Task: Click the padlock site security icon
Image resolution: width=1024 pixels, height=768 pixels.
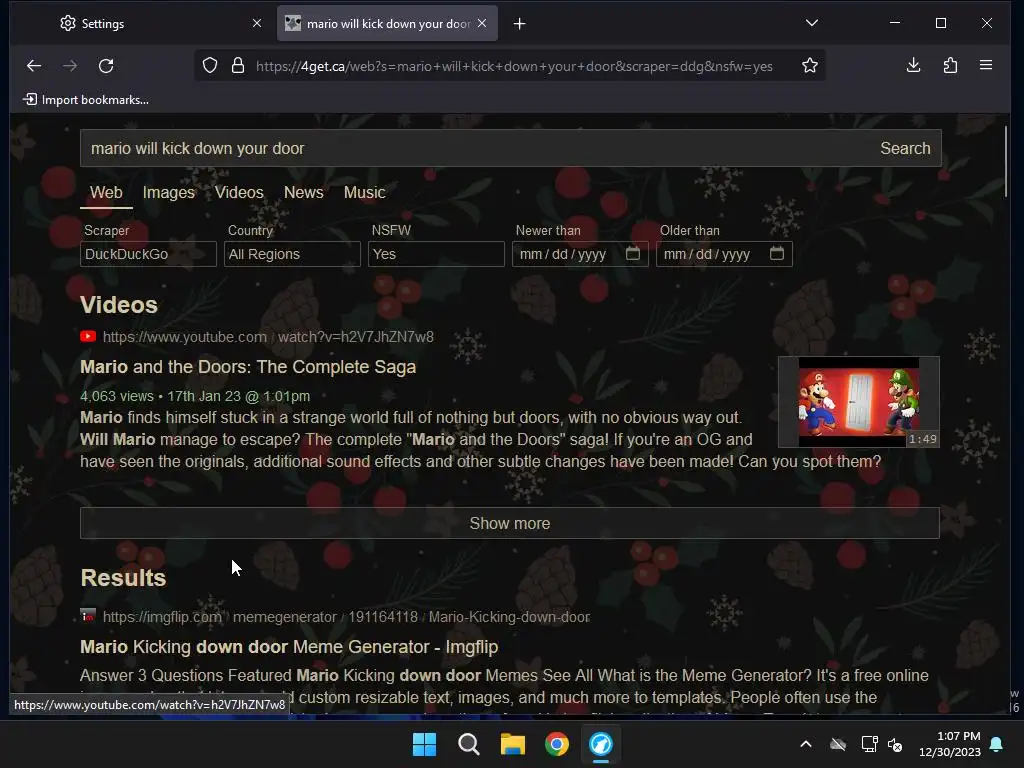Action: [x=238, y=65]
